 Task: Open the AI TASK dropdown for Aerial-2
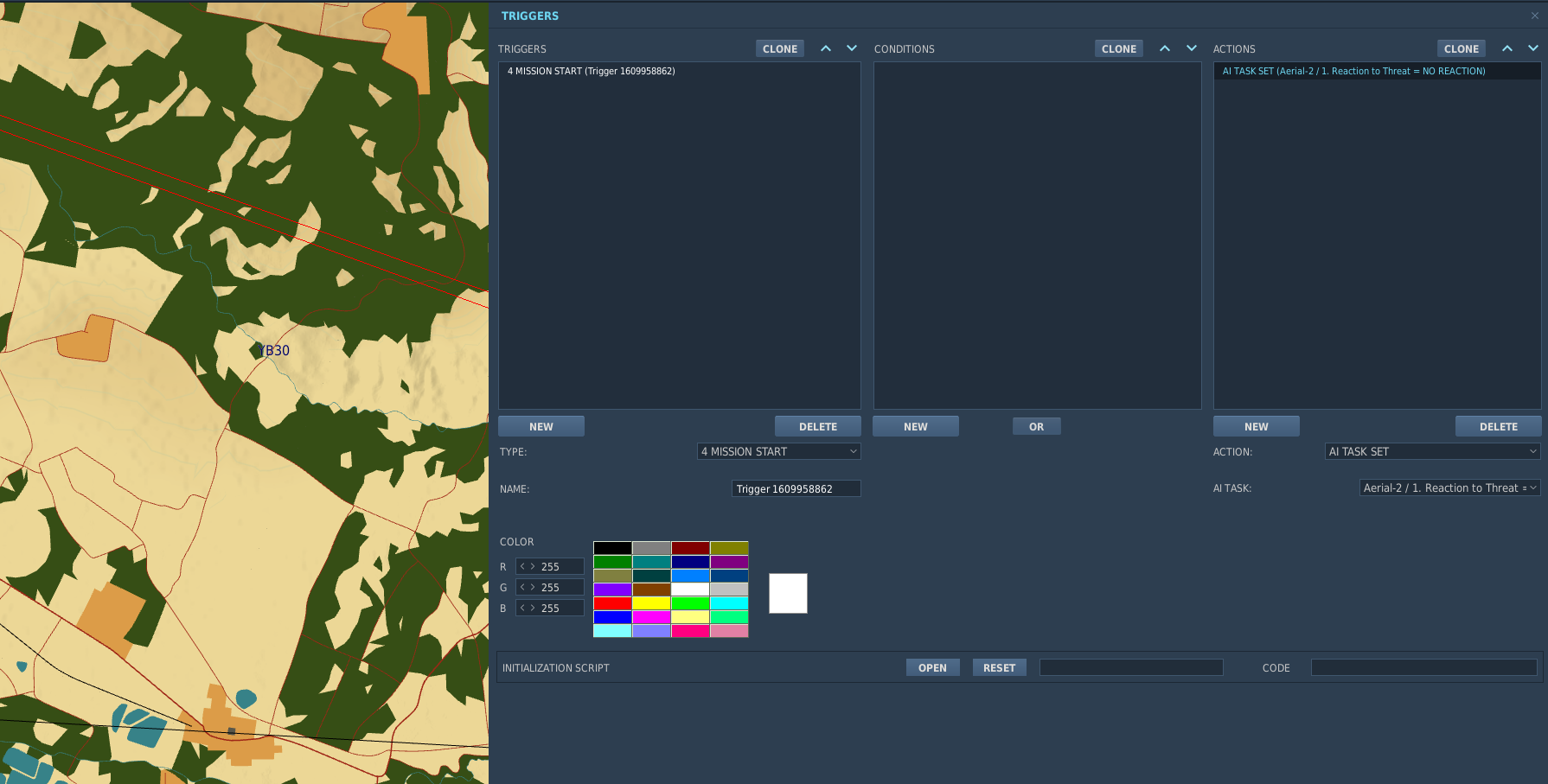tap(1450, 488)
